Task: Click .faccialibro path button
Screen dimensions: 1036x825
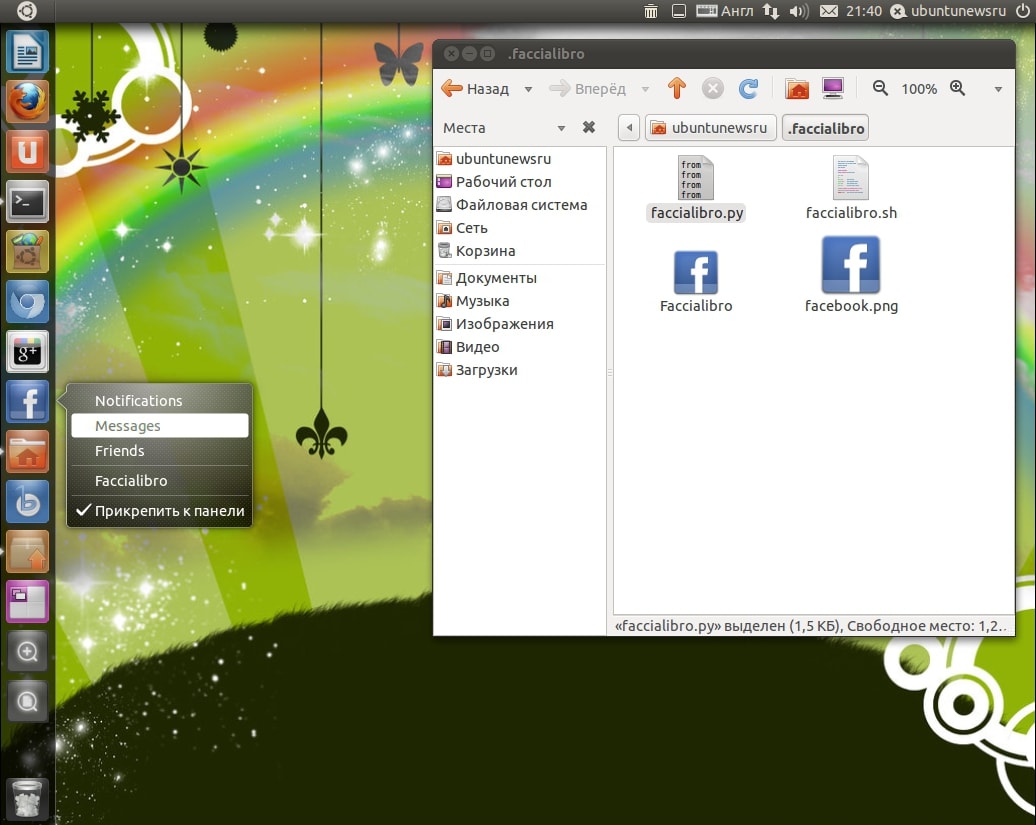Action: click(x=825, y=128)
